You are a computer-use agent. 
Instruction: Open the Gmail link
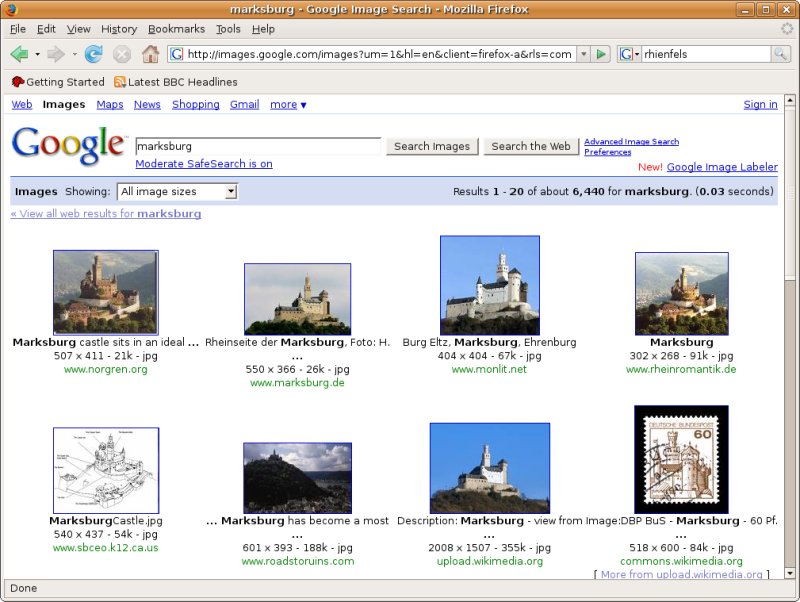tap(244, 104)
